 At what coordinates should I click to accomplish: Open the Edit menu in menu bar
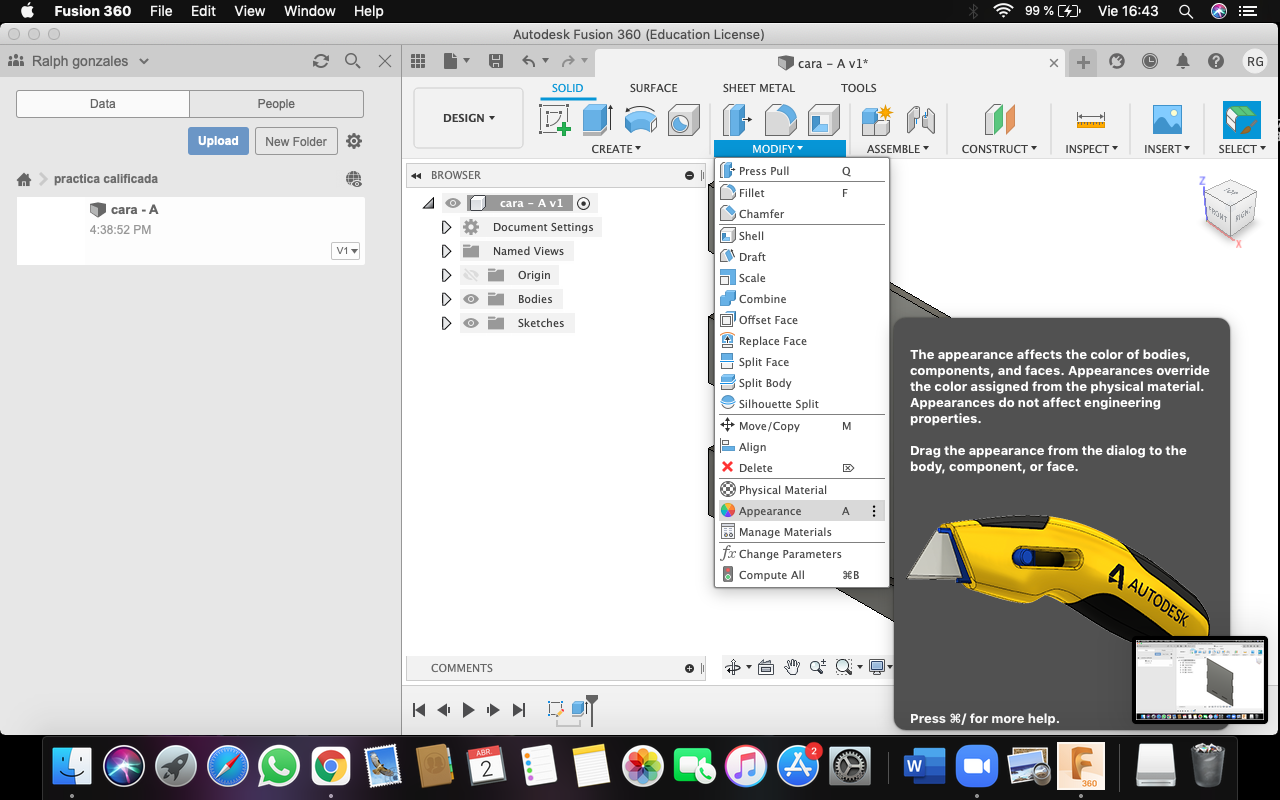pyautogui.click(x=203, y=11)
